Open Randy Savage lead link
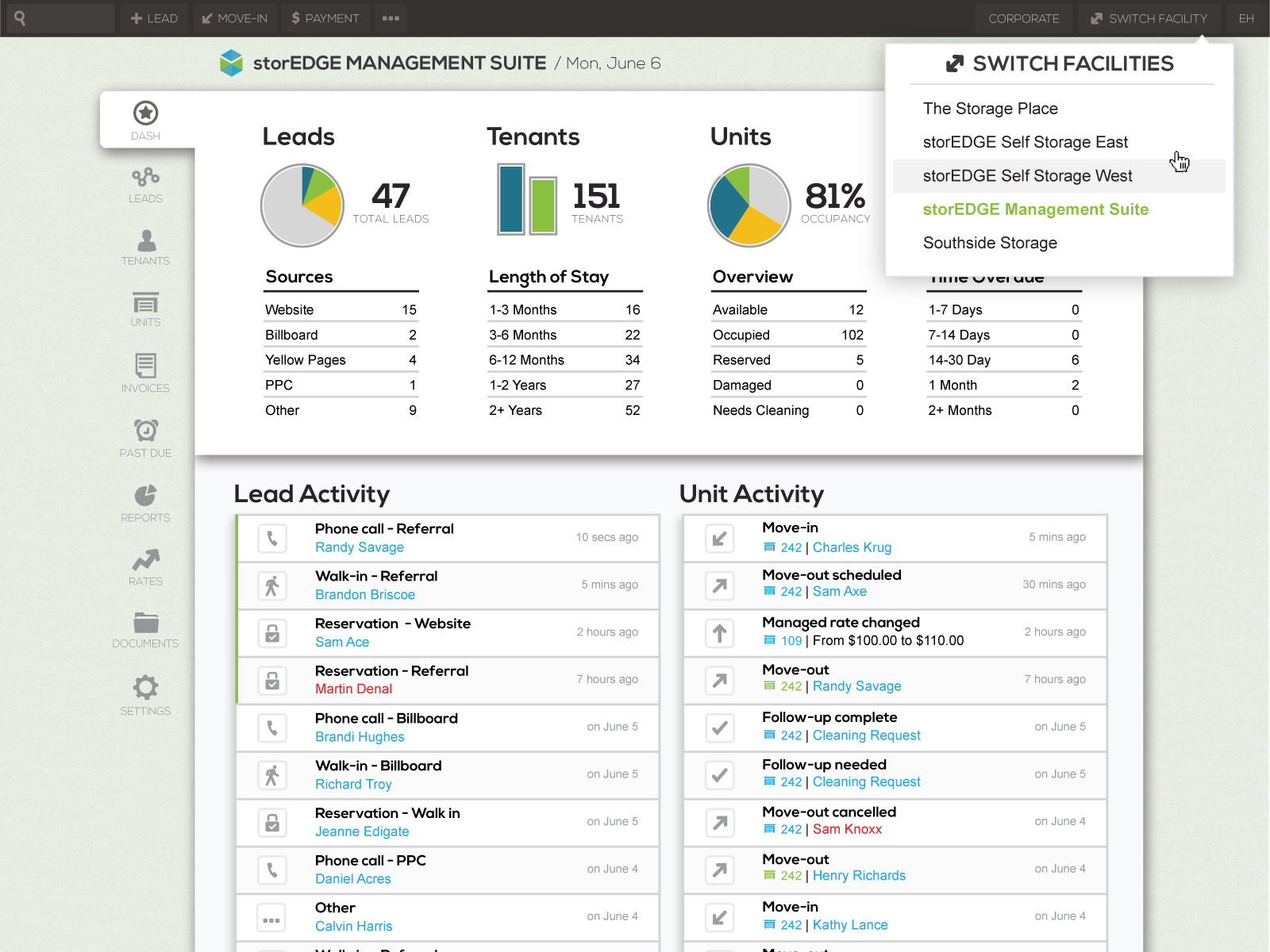This screenshot has width=1270, height=952. [360, 547]
